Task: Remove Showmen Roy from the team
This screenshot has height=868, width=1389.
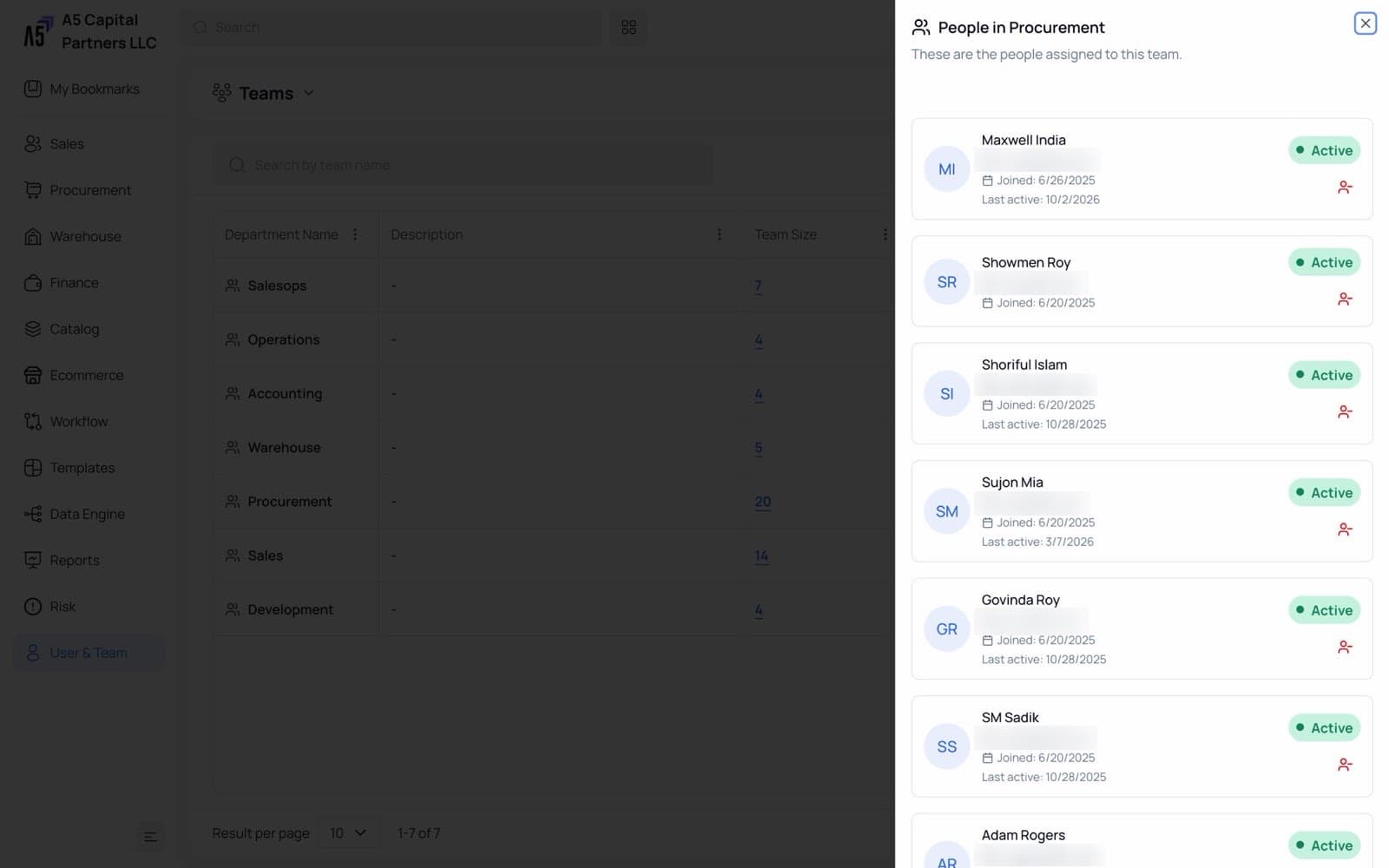Action: click(x=1345, y=299)
